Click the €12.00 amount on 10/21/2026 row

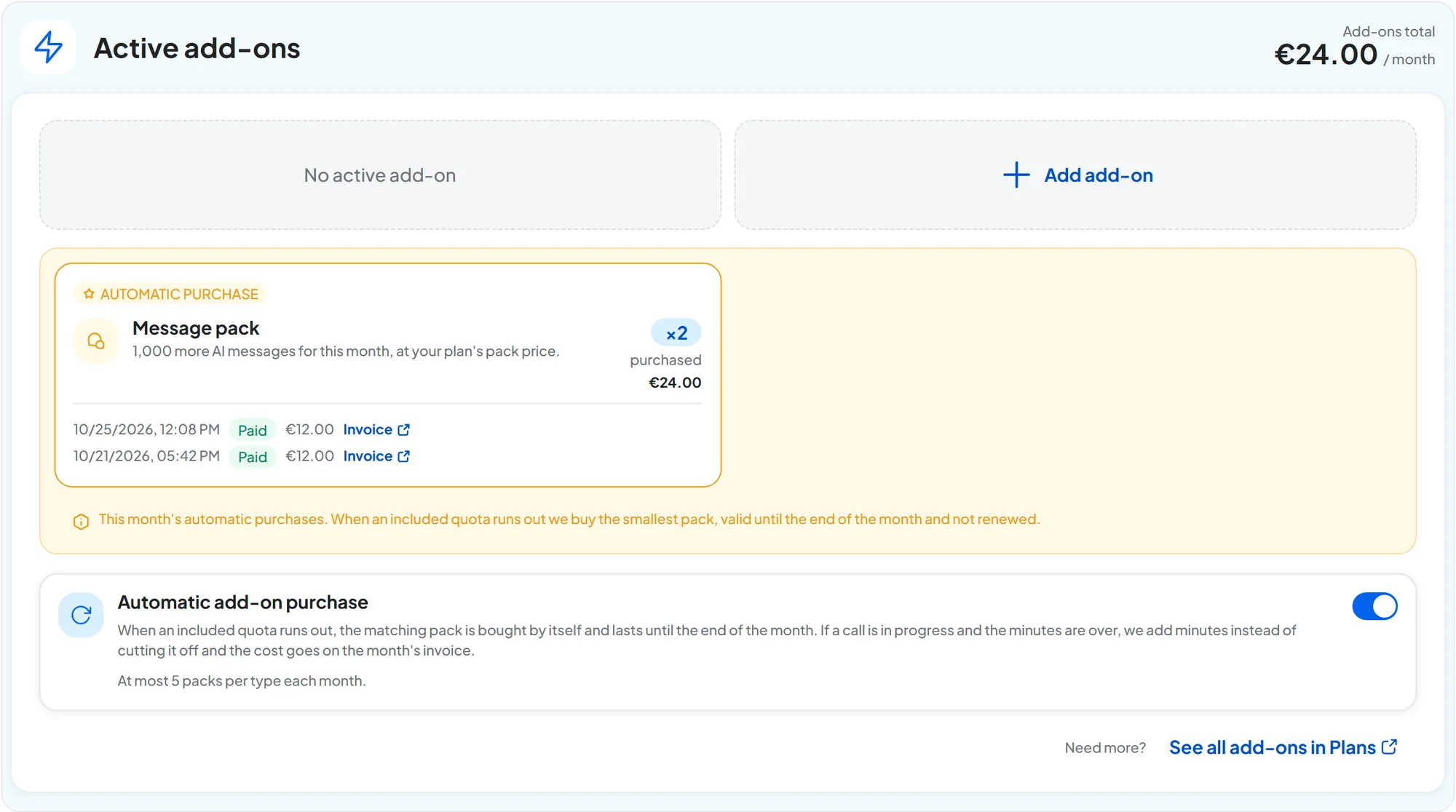(309, 456)
